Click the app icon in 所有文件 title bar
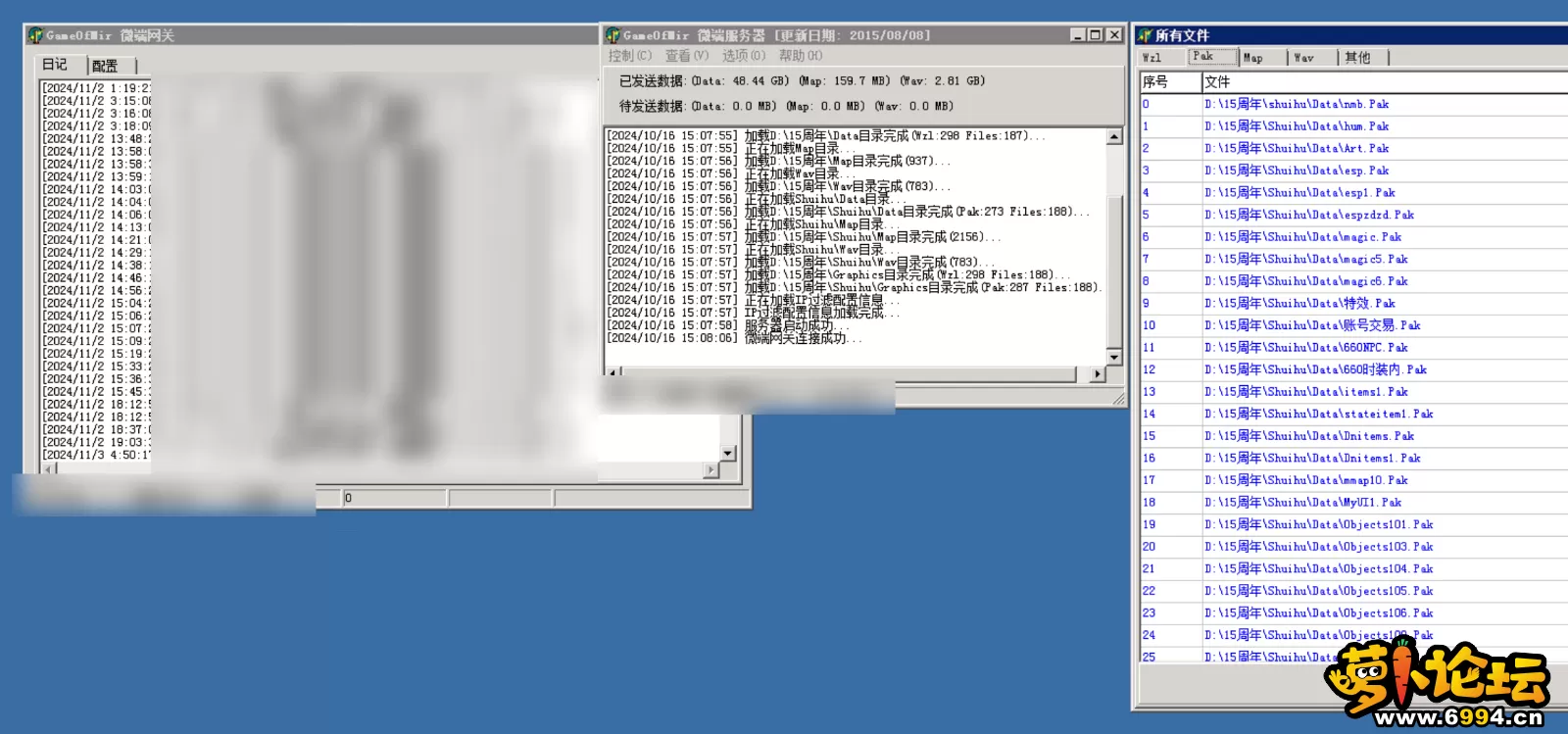This screenshot has height=734, width=1568. pos(1145,35)
